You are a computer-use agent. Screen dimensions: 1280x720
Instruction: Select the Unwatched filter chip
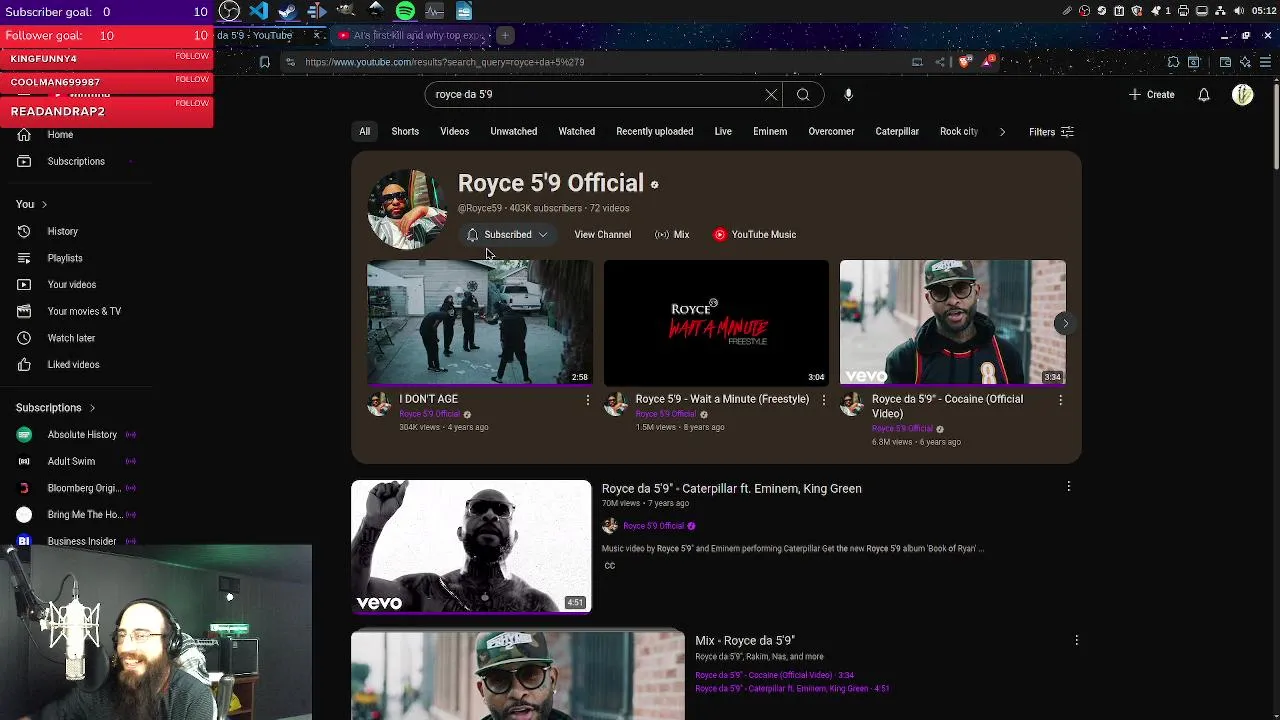tap(514, 132)
